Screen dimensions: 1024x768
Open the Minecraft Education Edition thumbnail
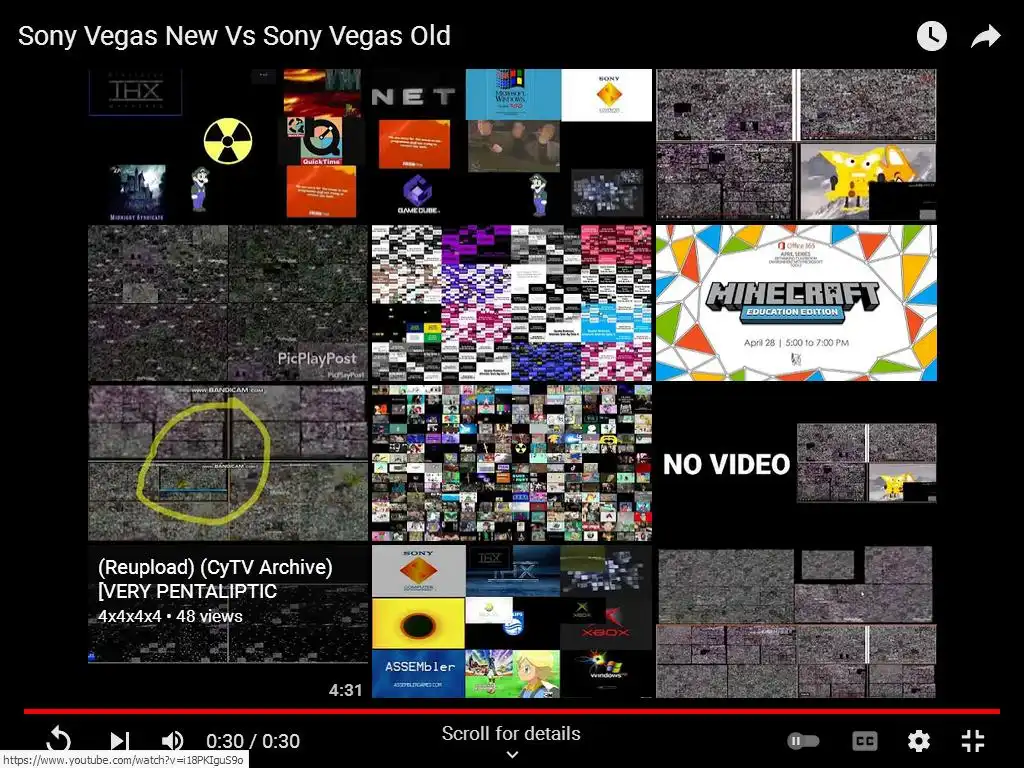pos(796,303)
